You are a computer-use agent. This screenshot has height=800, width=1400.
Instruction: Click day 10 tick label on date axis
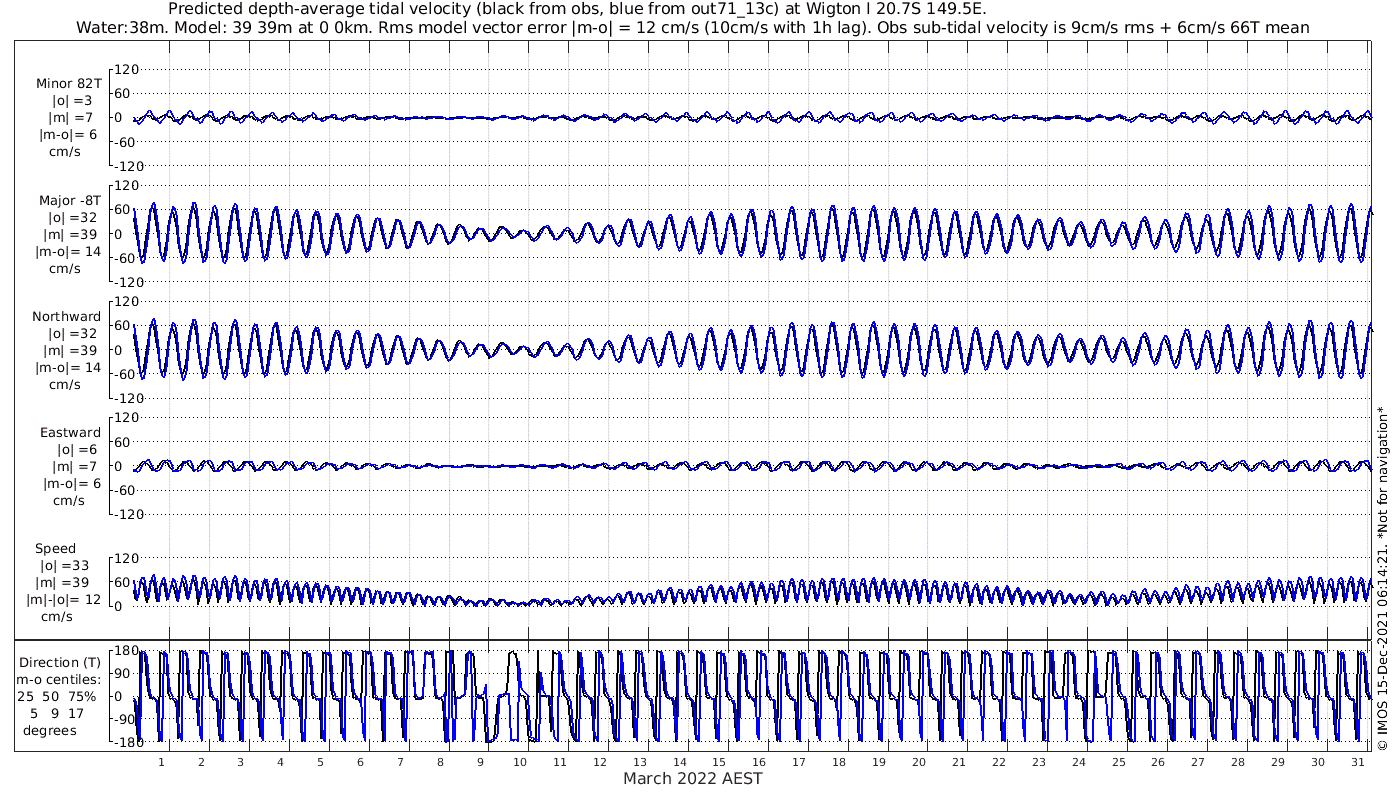point(520,762)
